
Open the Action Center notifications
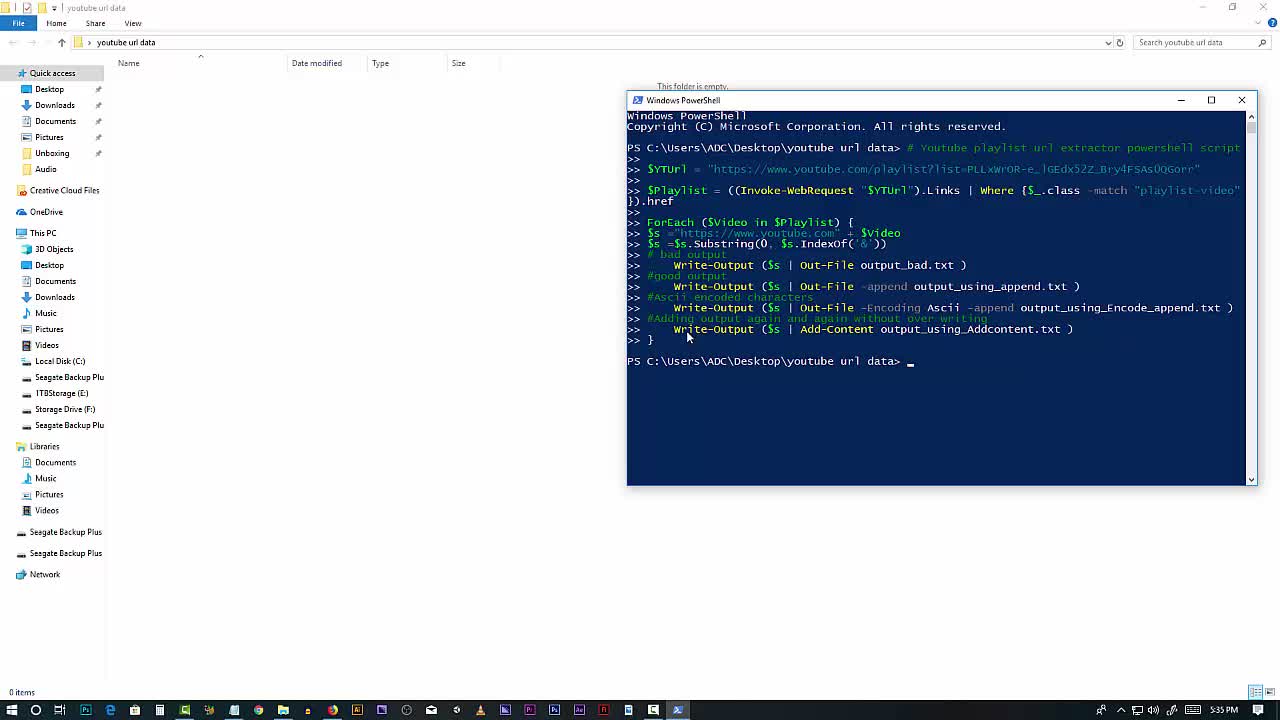[1259, 710]
